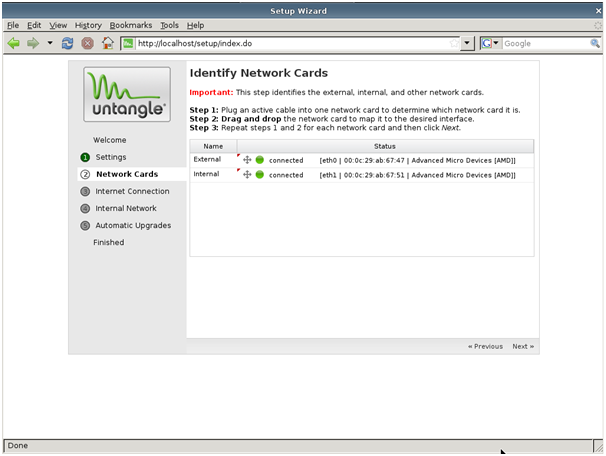
Task: Select Internet Connection step in sidebar
Action: click(x=132, y=191)
